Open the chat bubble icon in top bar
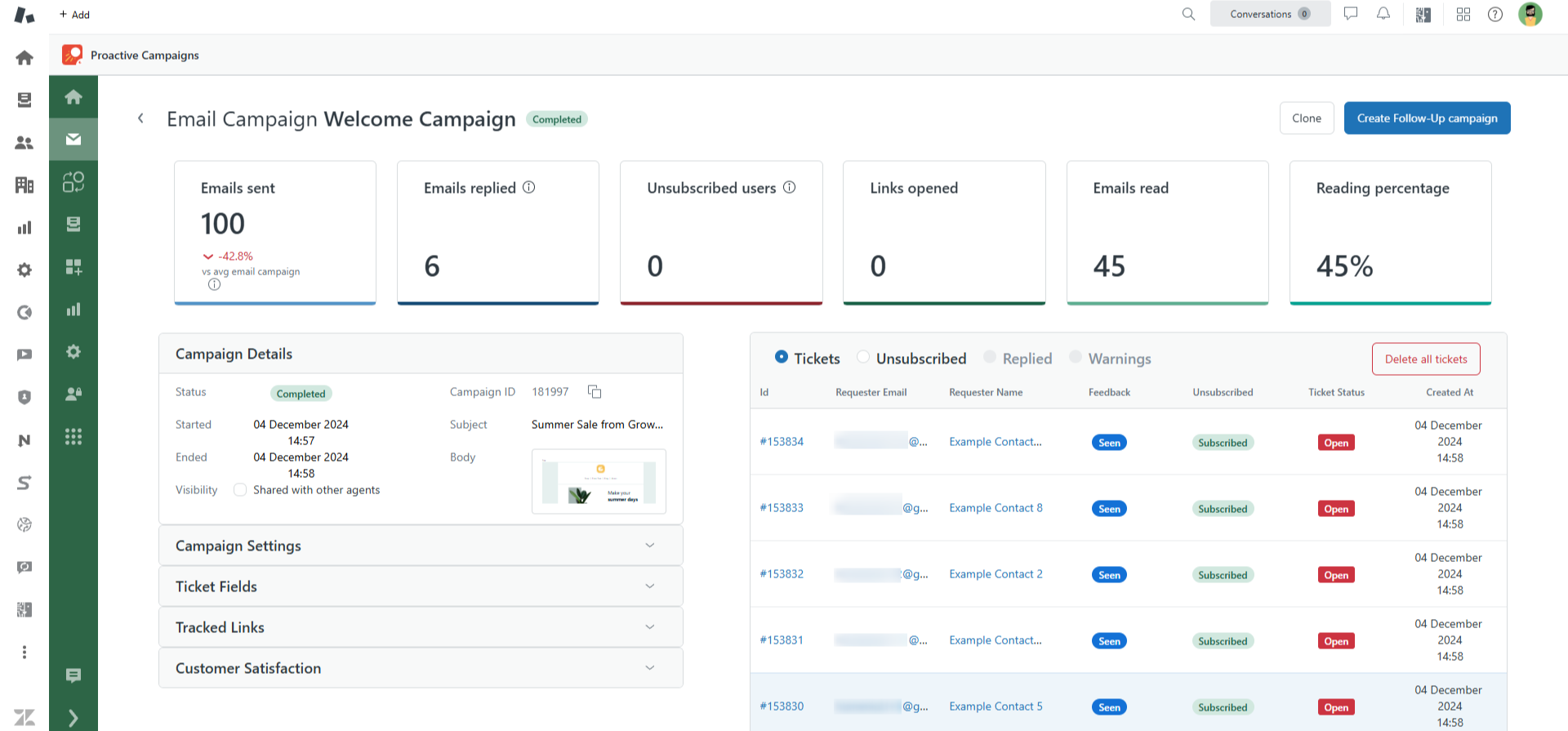Image resolution: width=1568 pixels, height=731 pixels. (x=1351, y=14)
